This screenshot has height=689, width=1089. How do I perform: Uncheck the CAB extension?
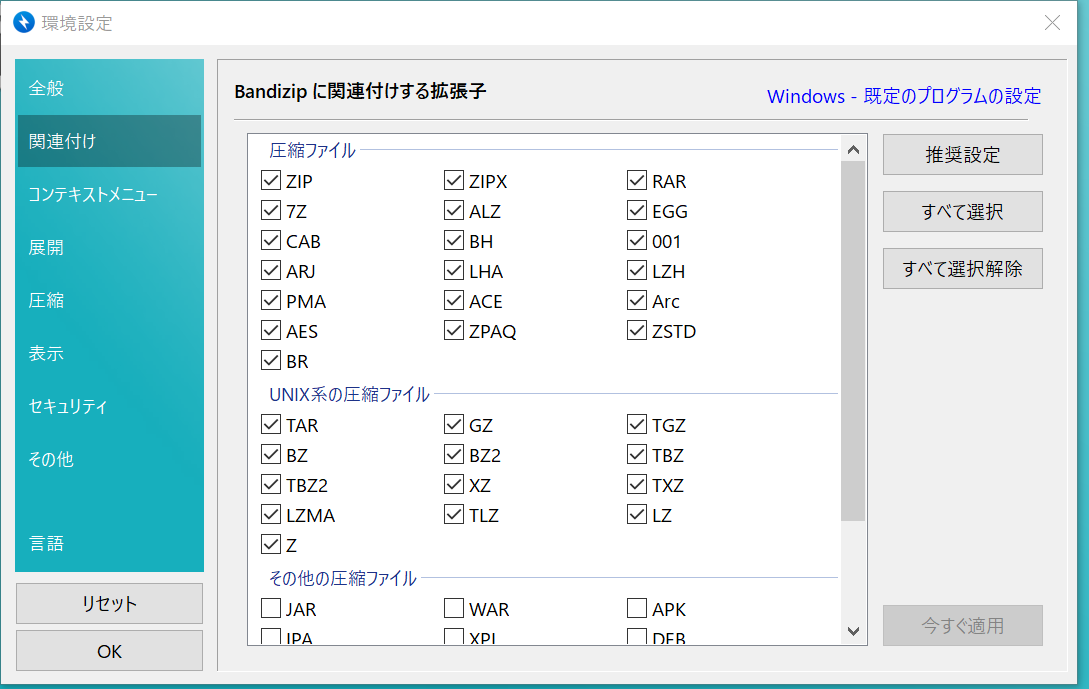(x=271, y=241)
